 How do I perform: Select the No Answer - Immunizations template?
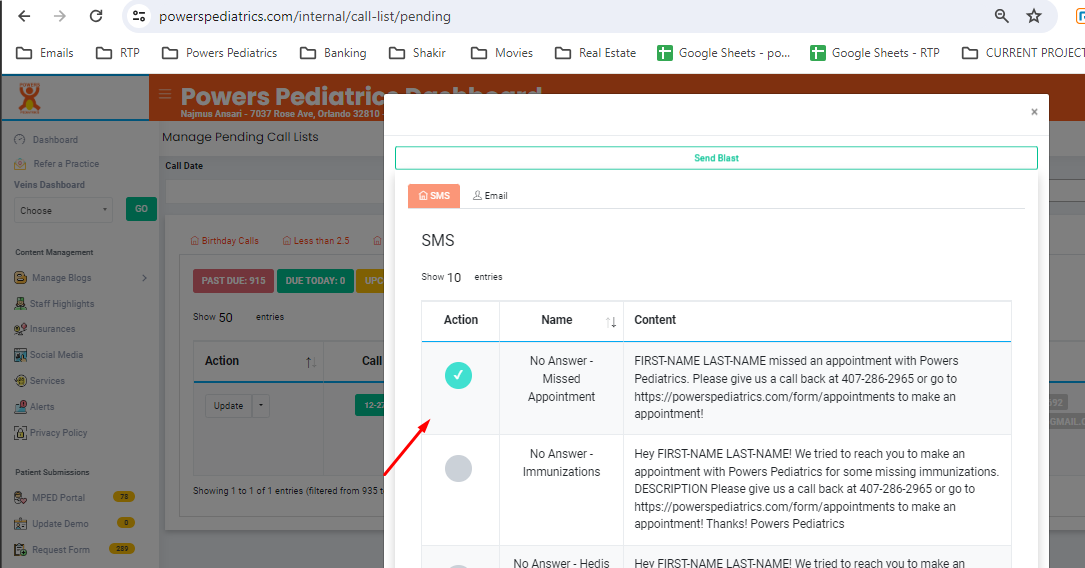pyautogui.click(x=458, y=468)
